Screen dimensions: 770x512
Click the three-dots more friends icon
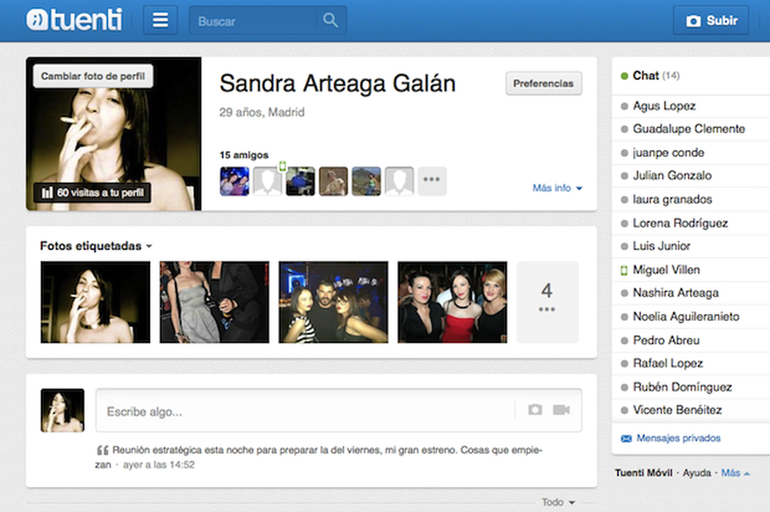432,181
